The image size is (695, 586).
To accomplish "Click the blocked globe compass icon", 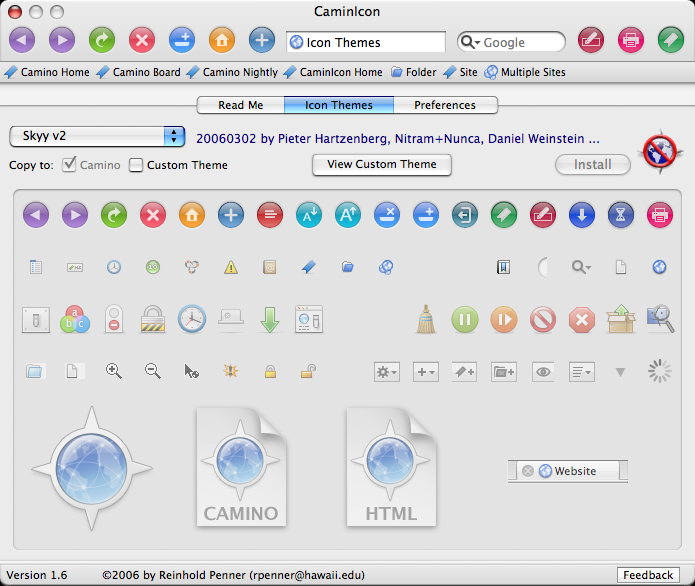I will 660,152.
